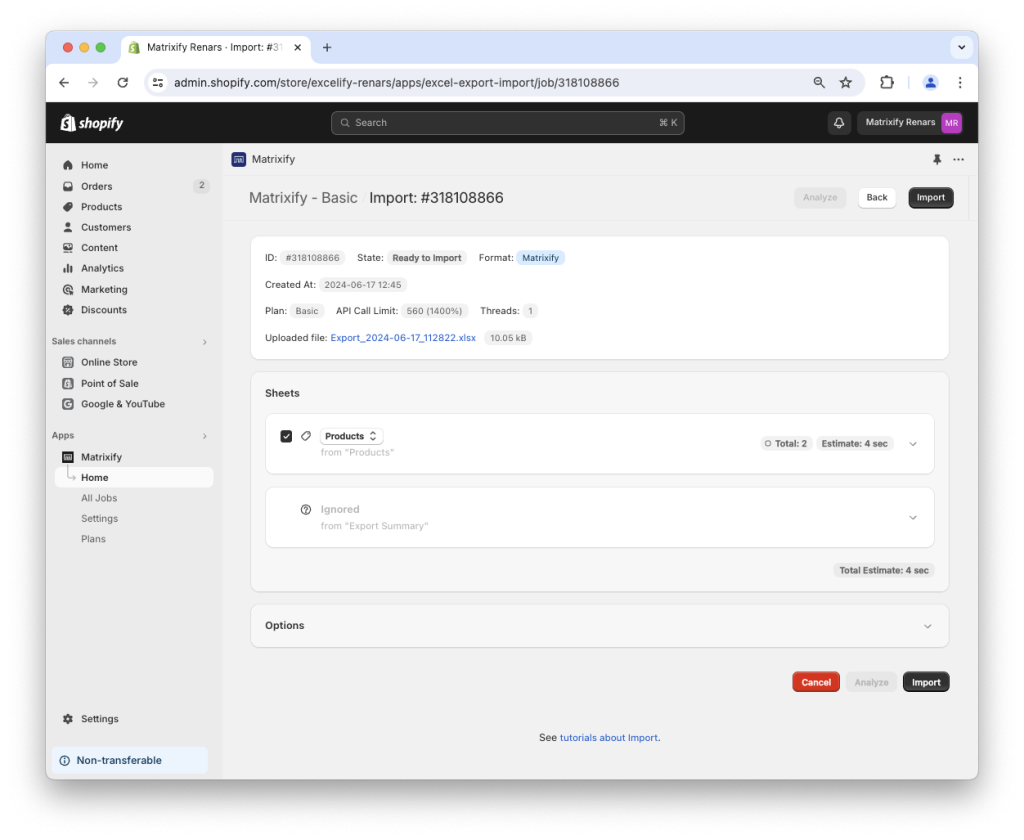This screenshot has height=840, width=1024.
Task: Open Analytics in the sidebar
Action: click(x=100, y=268)
